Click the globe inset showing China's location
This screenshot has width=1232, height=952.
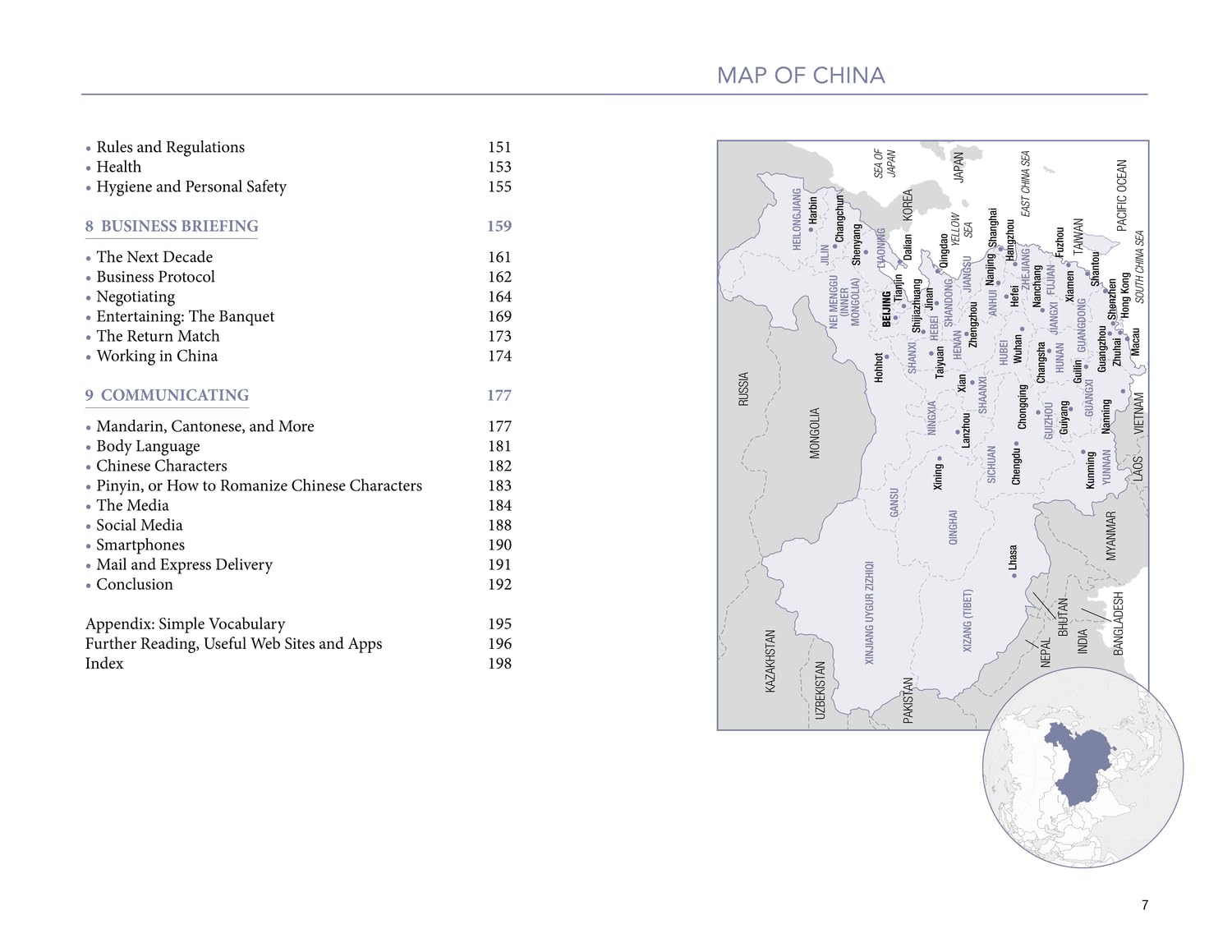click(1083, 768)
